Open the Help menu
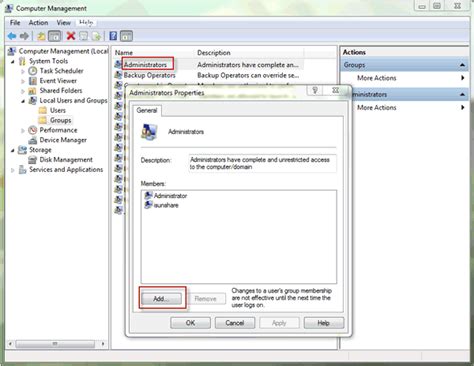474x366 pixels. tap(86, 23)
